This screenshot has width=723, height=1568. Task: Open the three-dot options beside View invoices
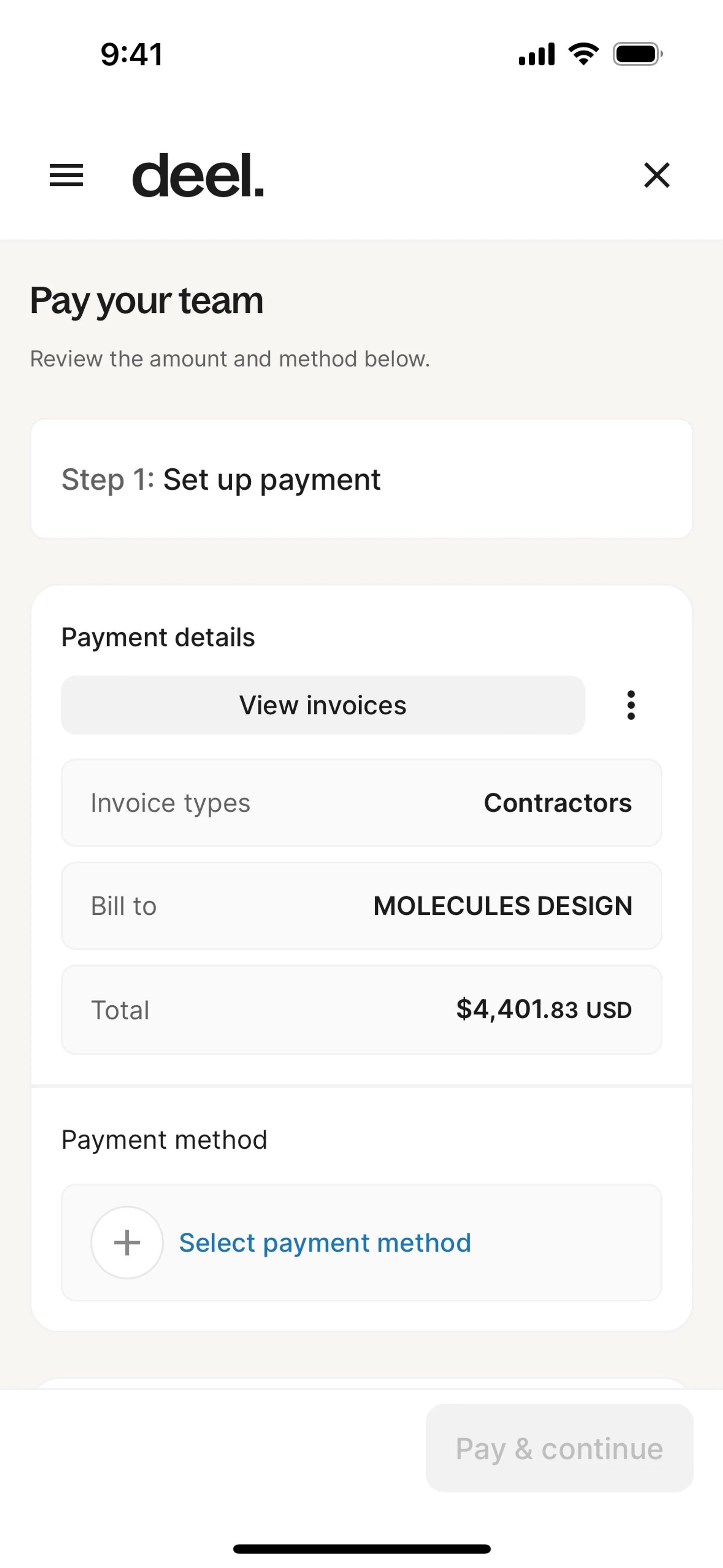tap(631, 705)
